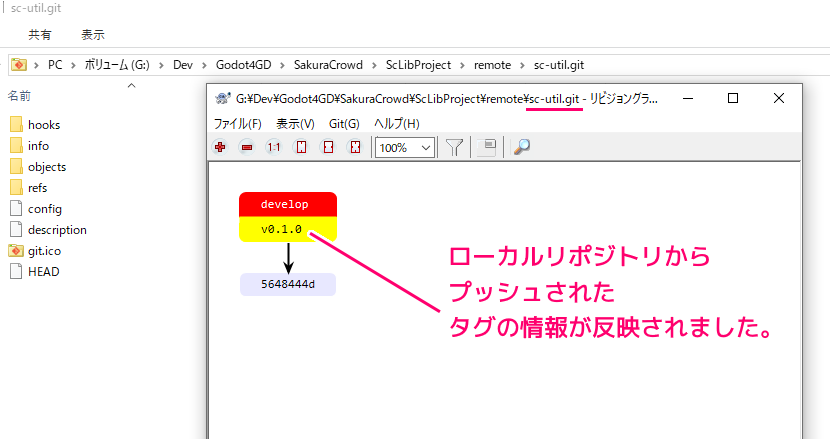Select the red develop branch node
Image resolution: width=830 pixels, height=439 pixels.
pyautogui.click(x=287, y=204)
